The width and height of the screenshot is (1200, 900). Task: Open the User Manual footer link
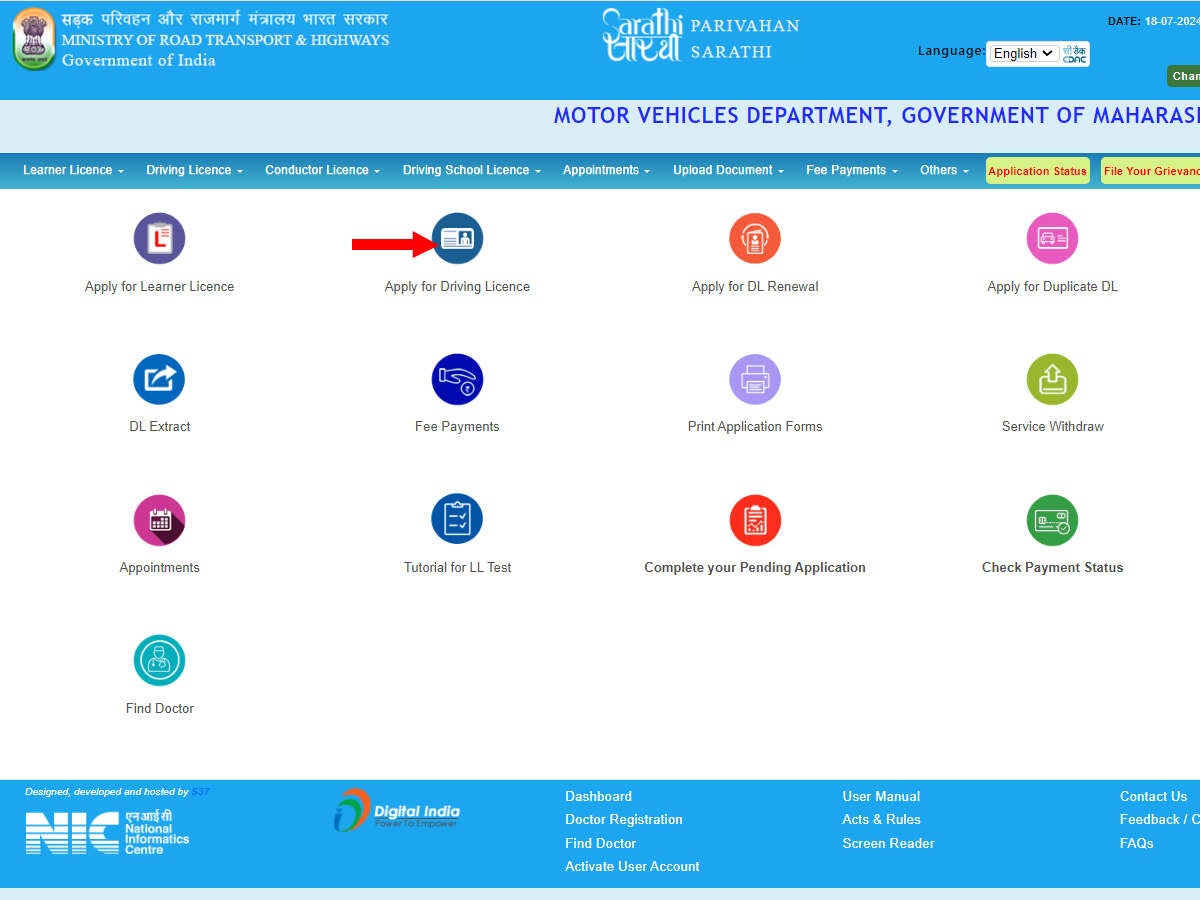click(881, 796)
